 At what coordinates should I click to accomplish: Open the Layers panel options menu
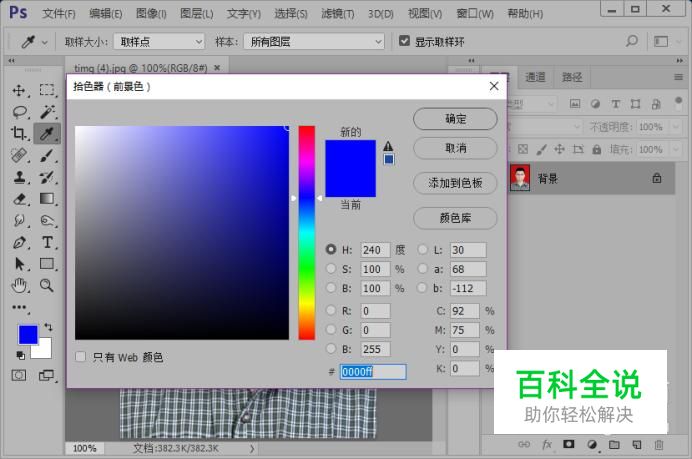[678, 77]
